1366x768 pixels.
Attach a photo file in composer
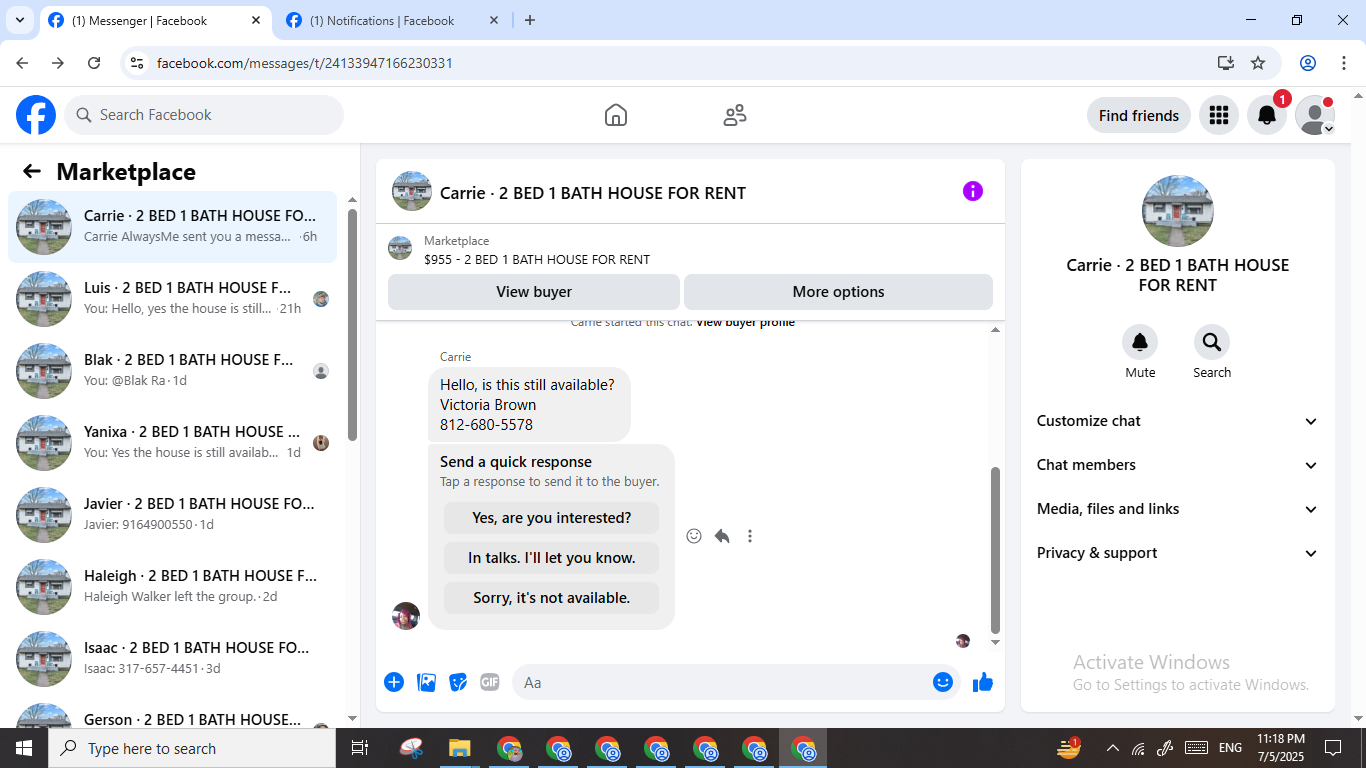tap(426, 682)
